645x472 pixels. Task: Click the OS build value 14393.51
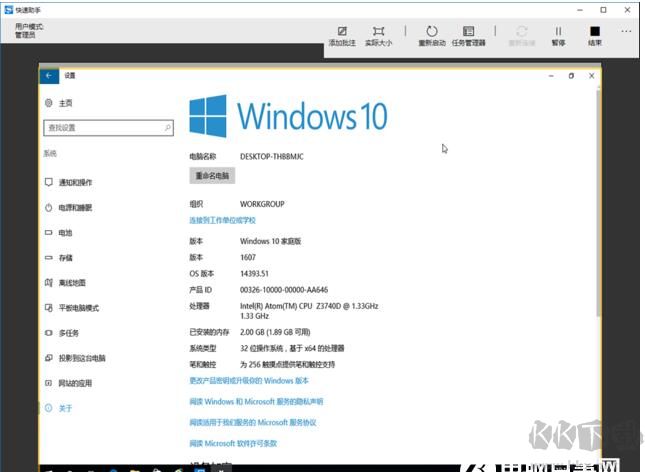coord(254,273)
